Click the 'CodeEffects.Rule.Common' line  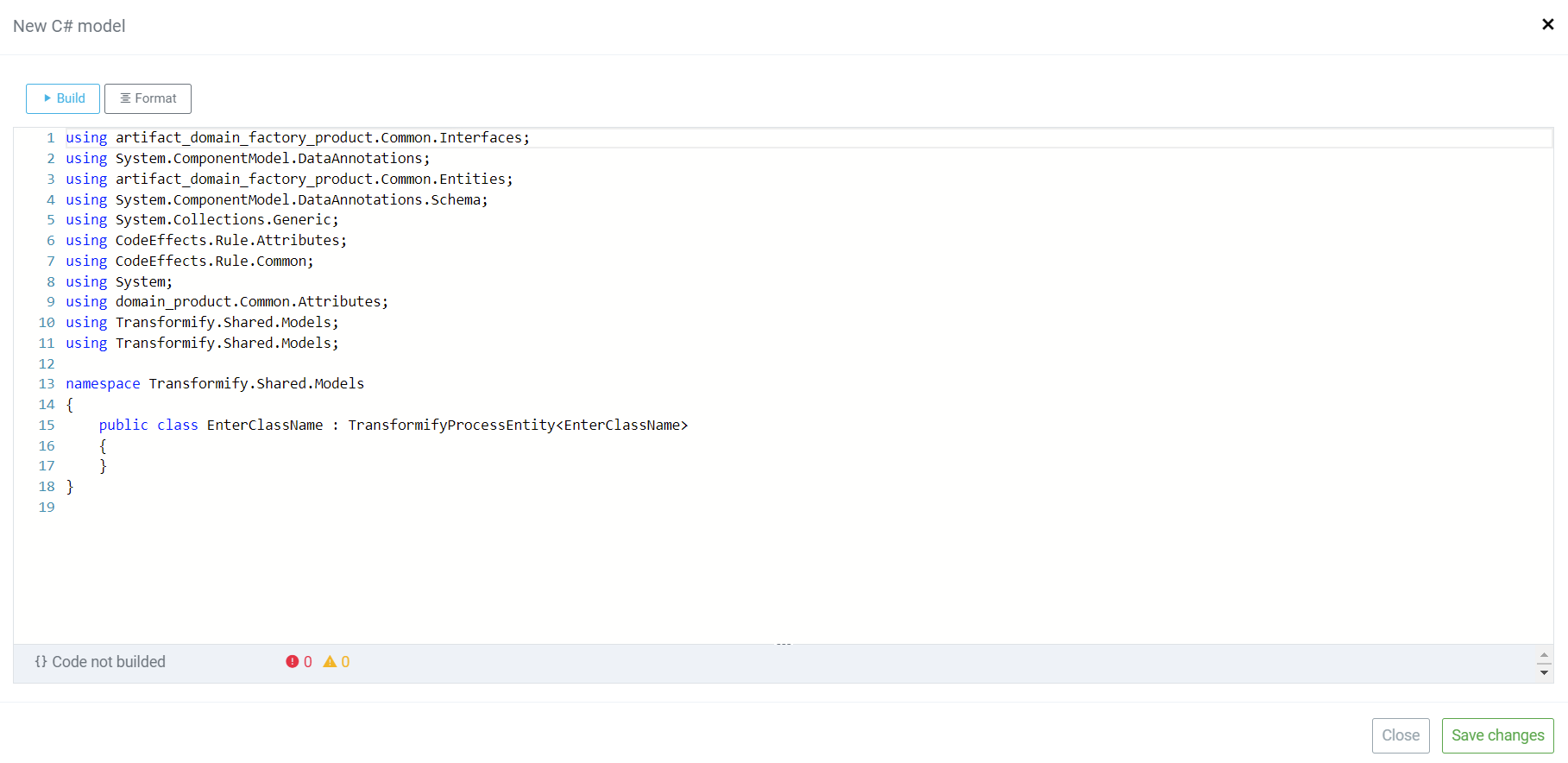pyautogui.click(x=190, y=262)
